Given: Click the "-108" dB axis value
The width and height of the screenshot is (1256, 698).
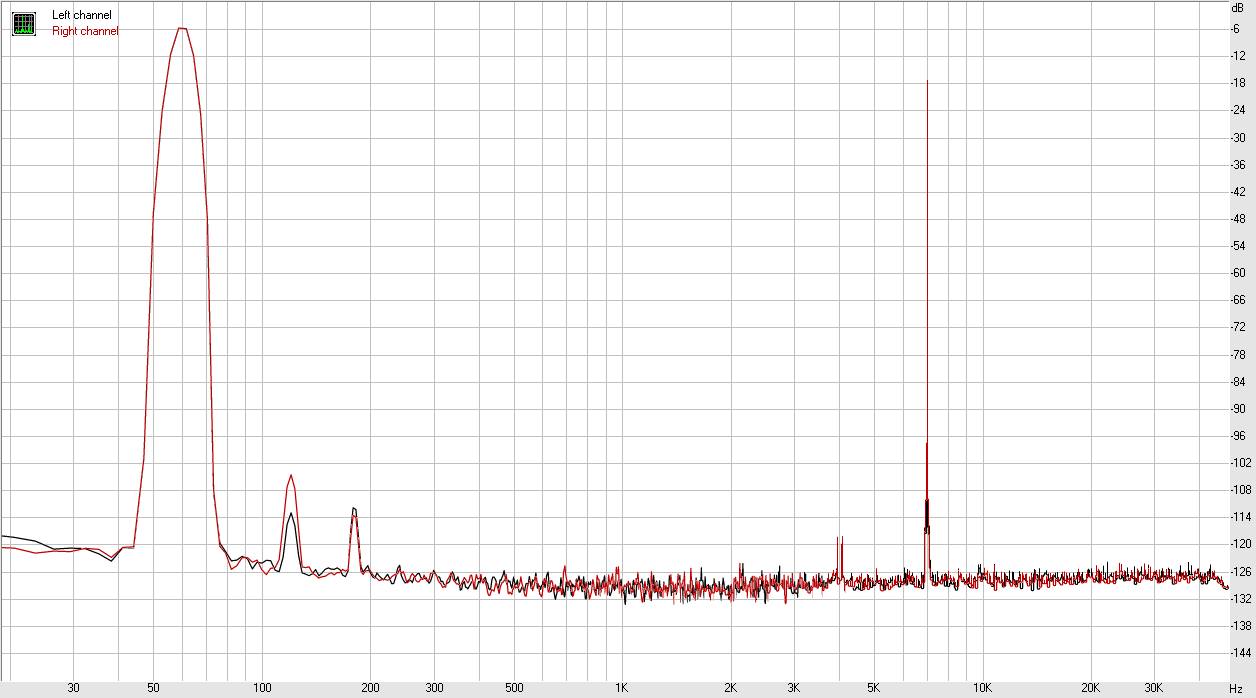Looking at the screenshot, I should pos(1241,490).
